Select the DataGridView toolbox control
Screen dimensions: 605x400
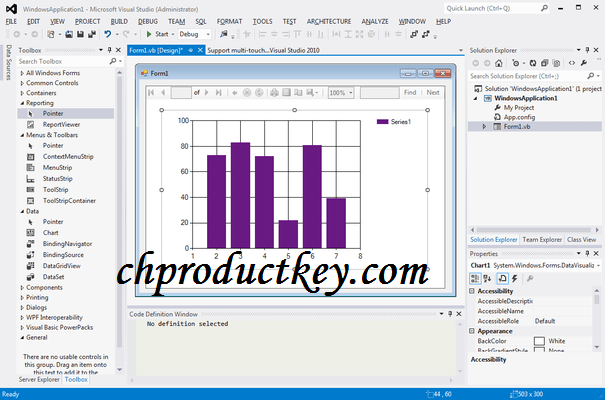pos(62,266)
